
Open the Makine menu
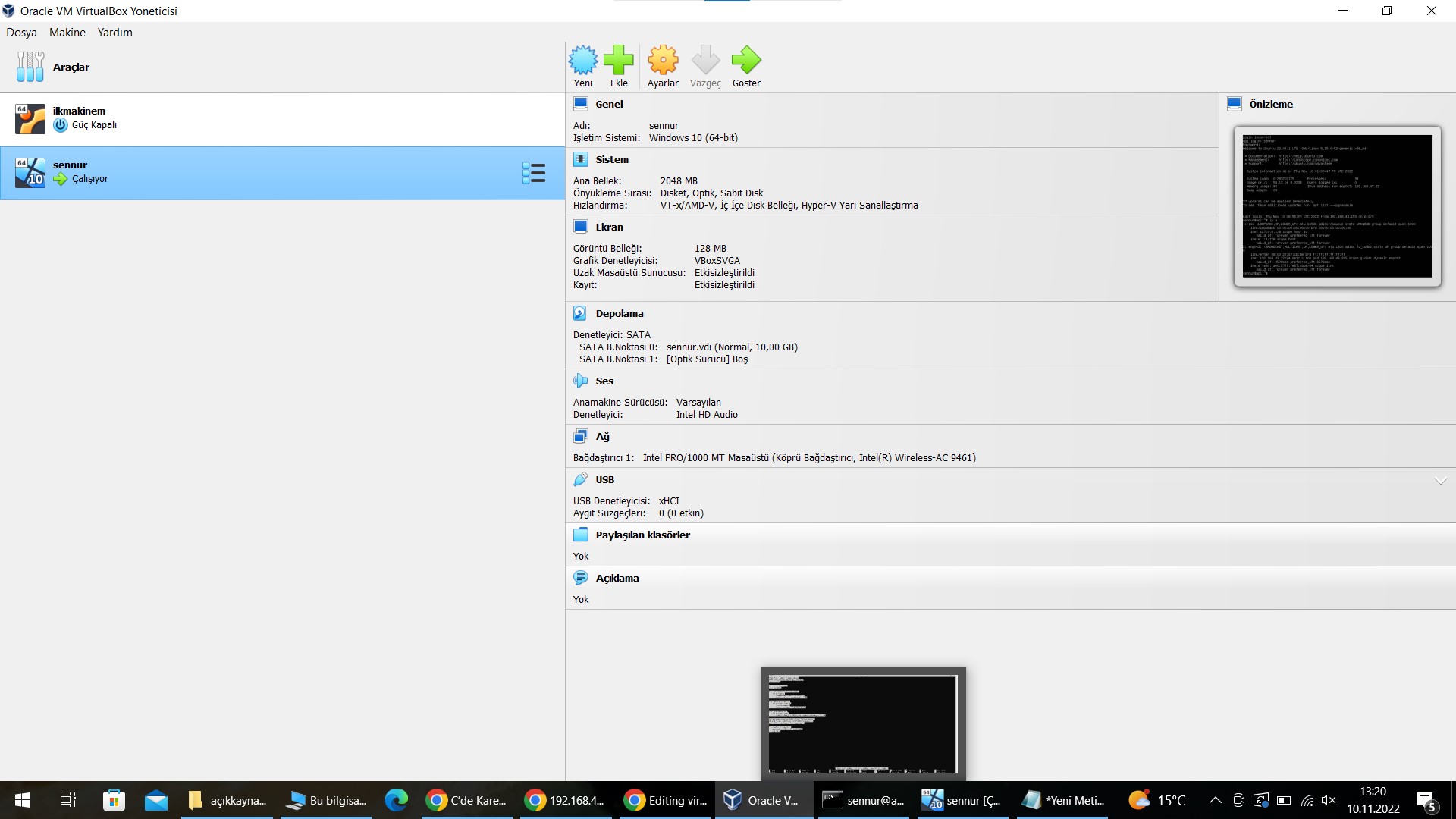(67, 33)
